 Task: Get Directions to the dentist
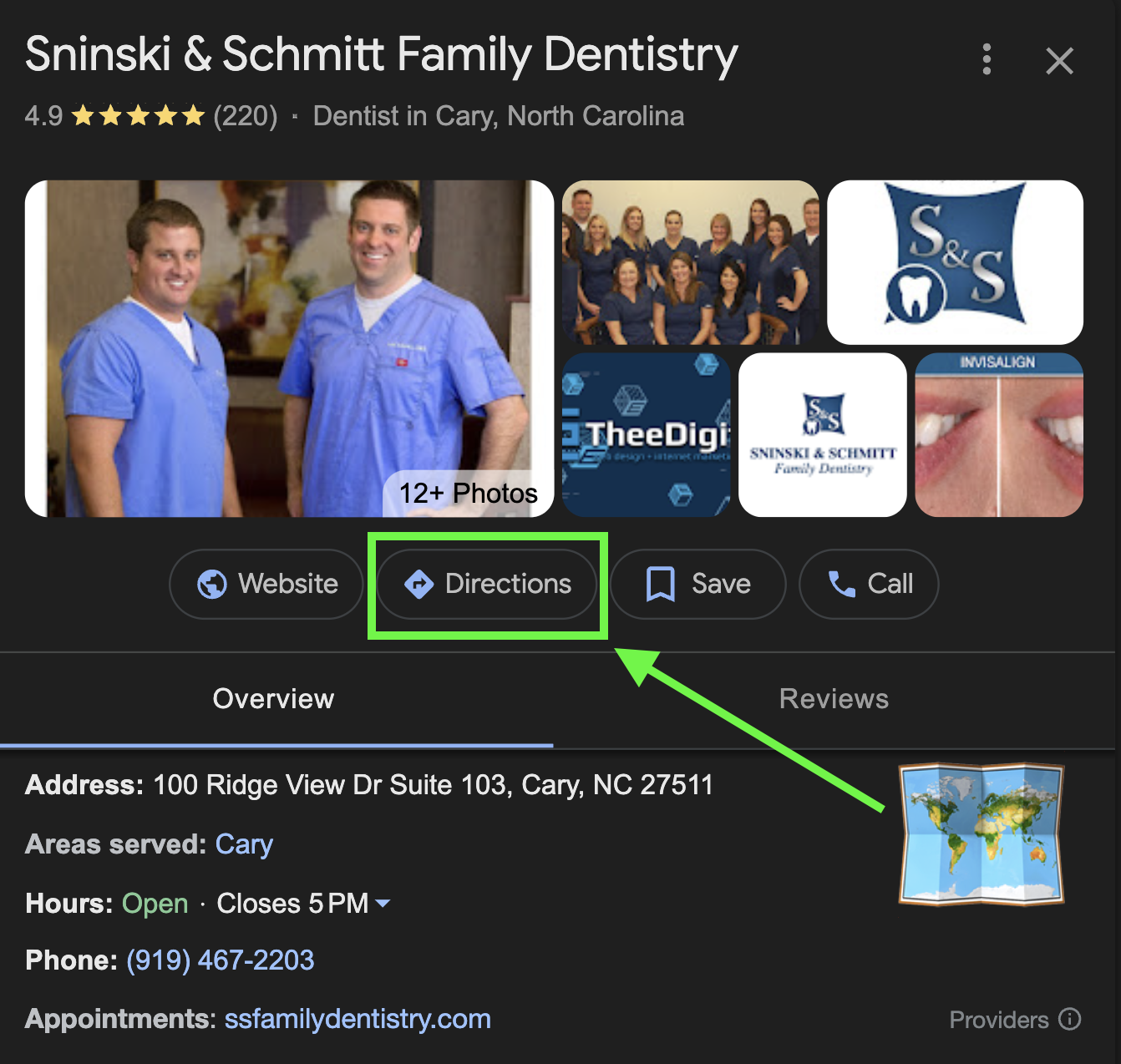click(487, 584)
